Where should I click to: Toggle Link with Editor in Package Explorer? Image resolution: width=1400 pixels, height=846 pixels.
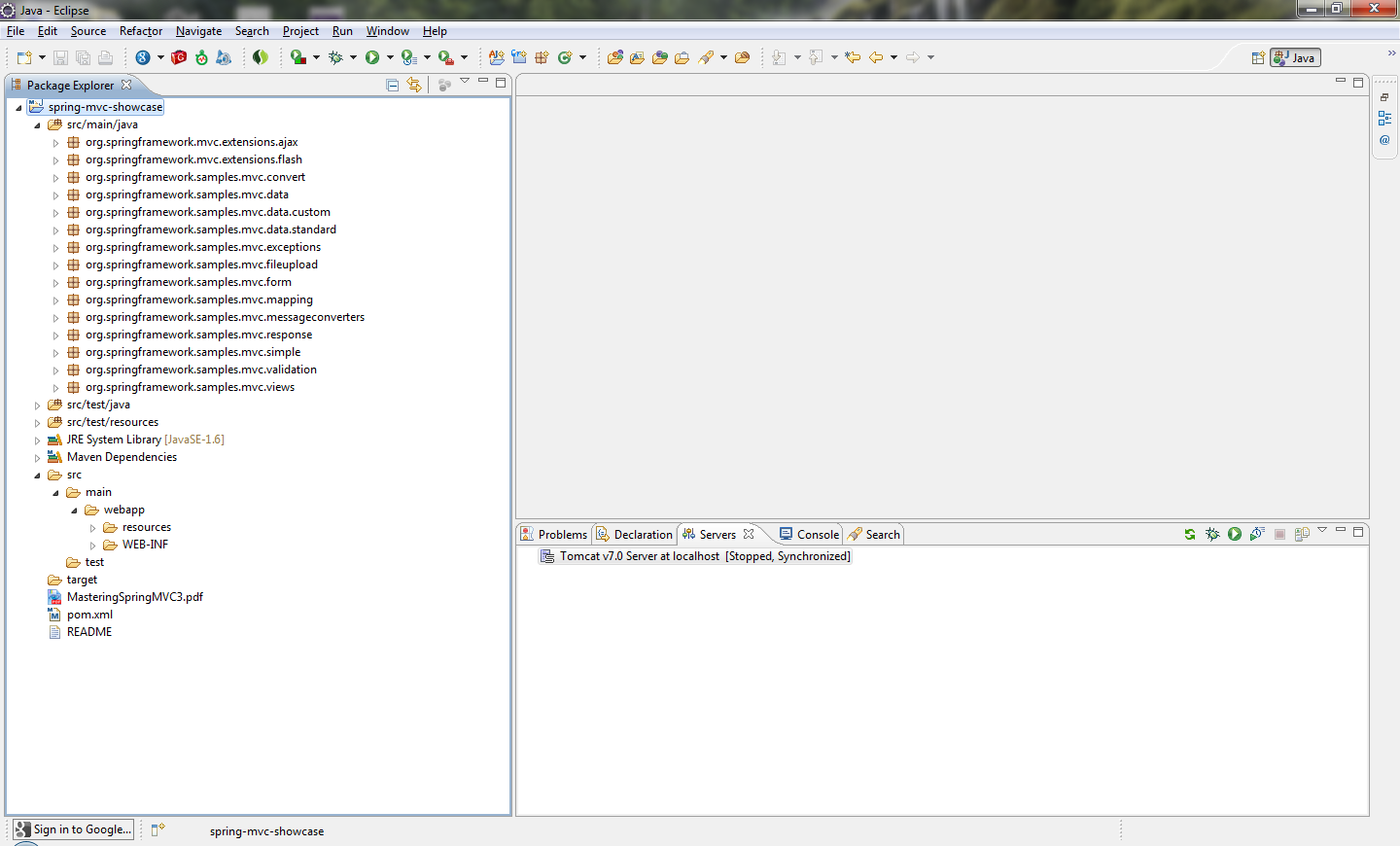point(415,85)
